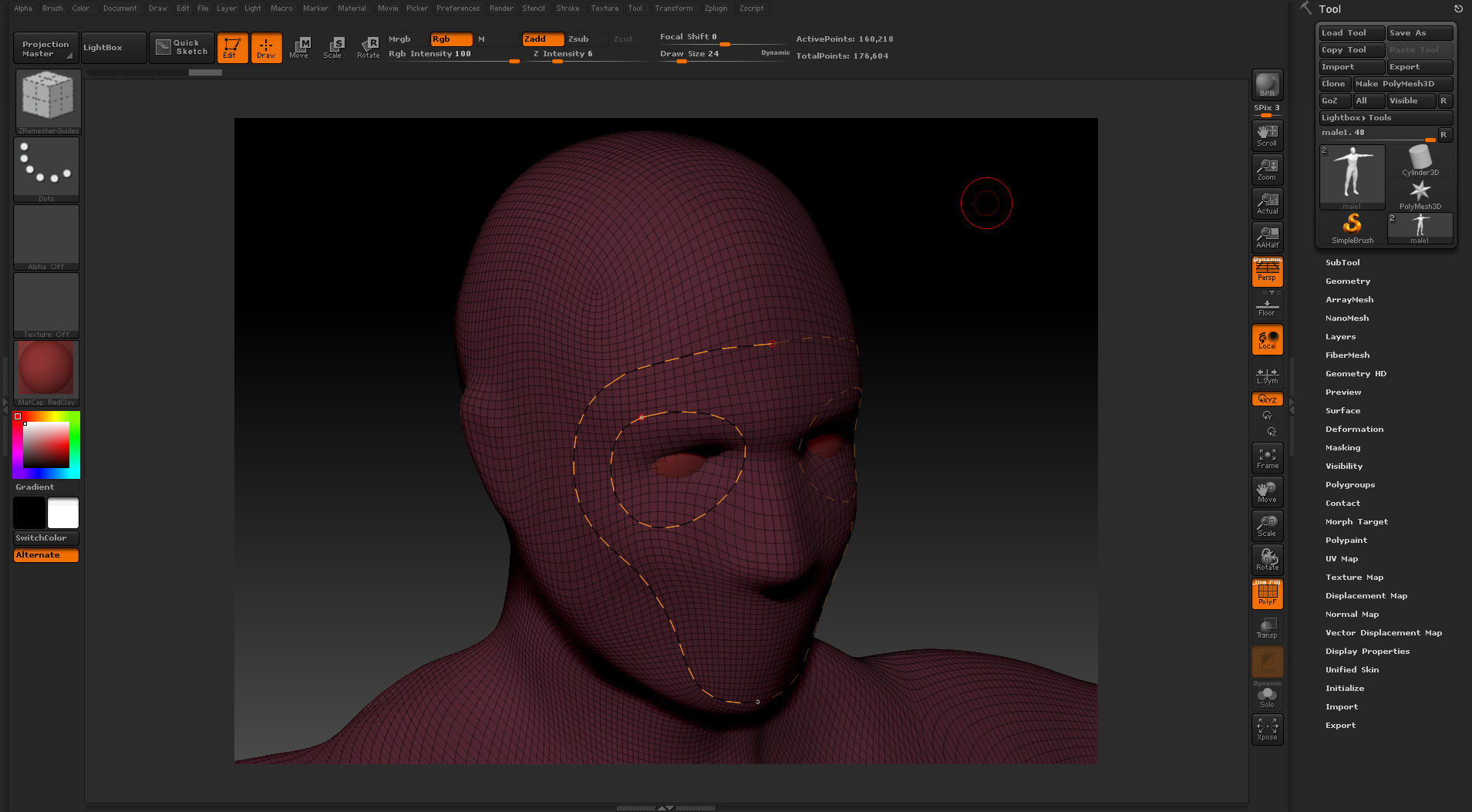Open the Zplugin menu

(716, 8)
